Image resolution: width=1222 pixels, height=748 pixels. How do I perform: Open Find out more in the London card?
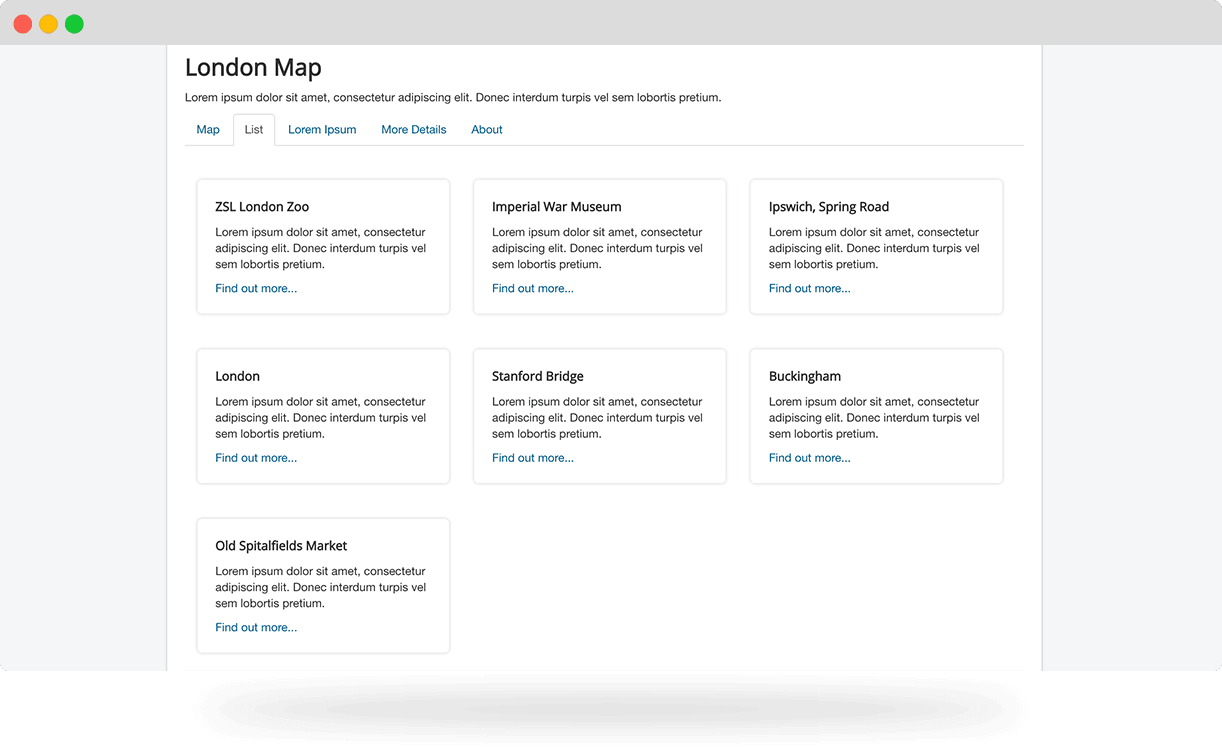click(x=256, y=458)
